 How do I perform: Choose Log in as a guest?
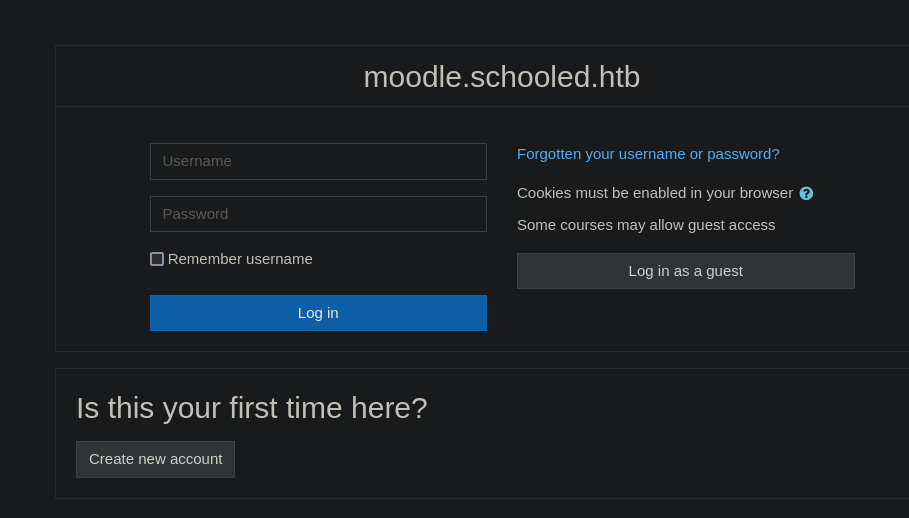(686, 271)
